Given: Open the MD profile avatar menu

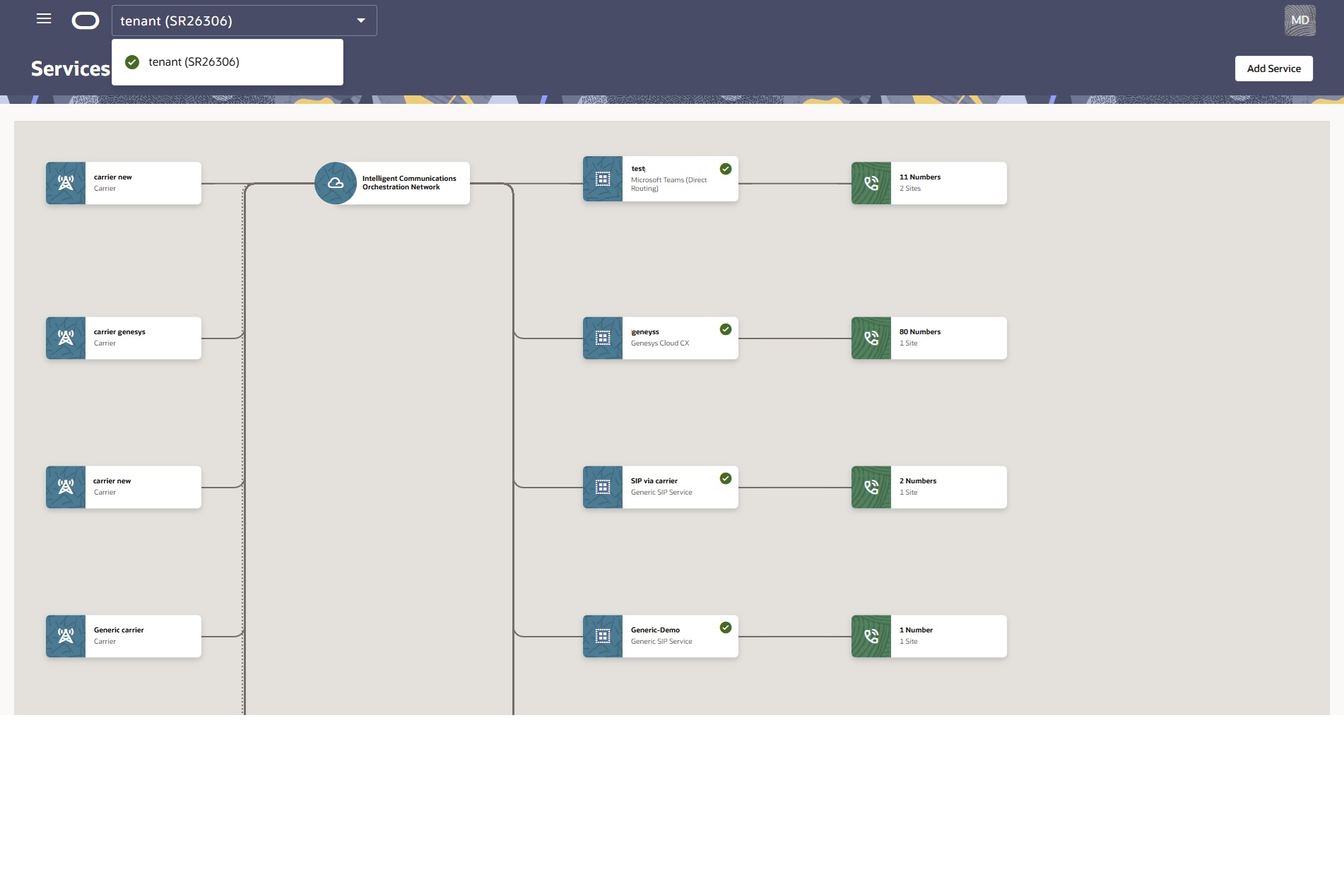Looking at the screenshot, I should (x=1299, y=20).
